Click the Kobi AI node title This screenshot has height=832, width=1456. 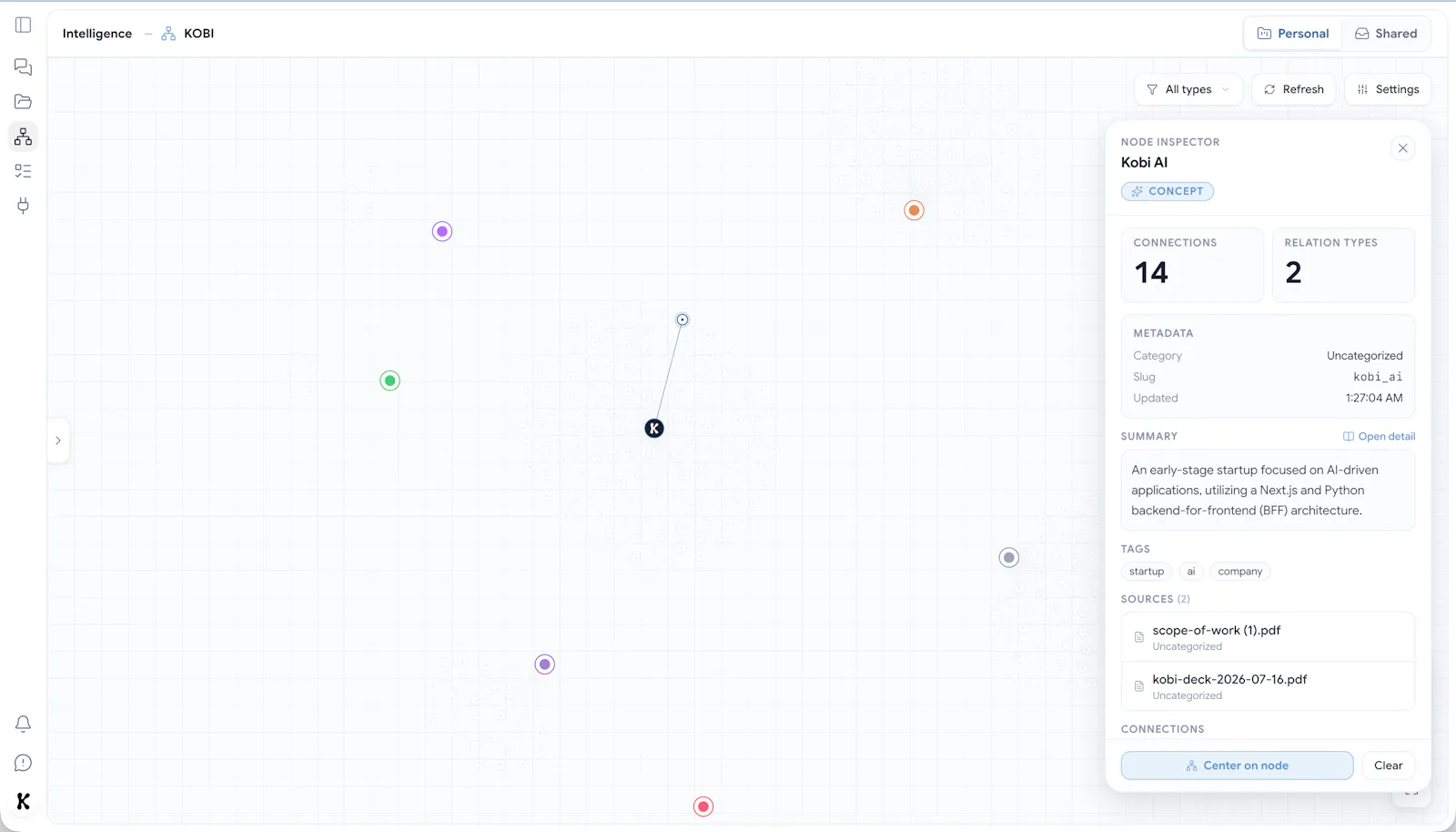click(1144, 162)
